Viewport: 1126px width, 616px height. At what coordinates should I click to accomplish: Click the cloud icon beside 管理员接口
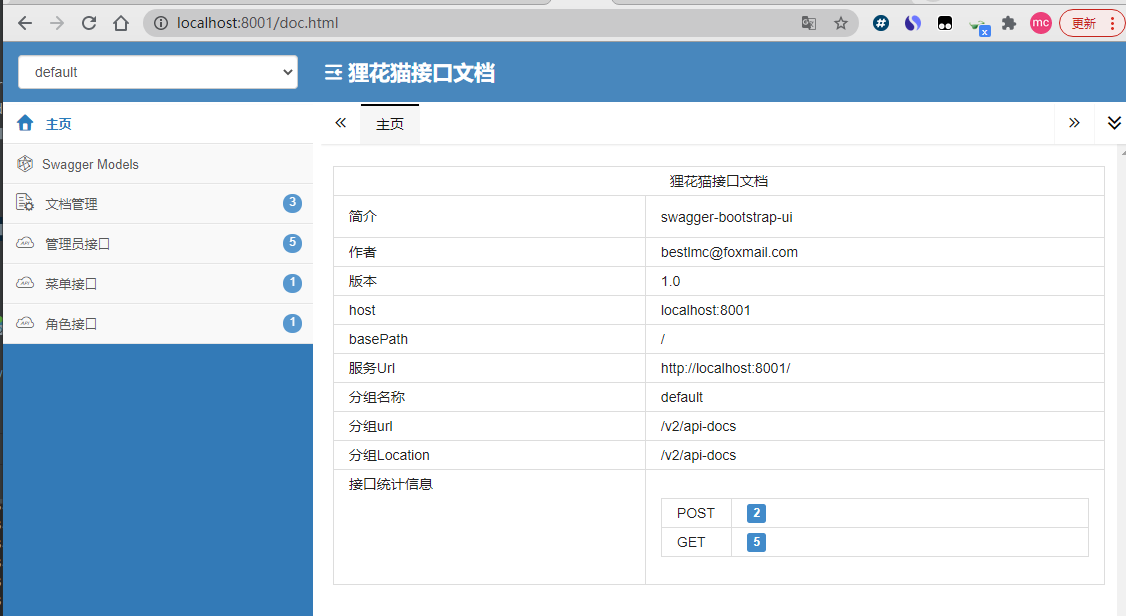coord(25,243)
